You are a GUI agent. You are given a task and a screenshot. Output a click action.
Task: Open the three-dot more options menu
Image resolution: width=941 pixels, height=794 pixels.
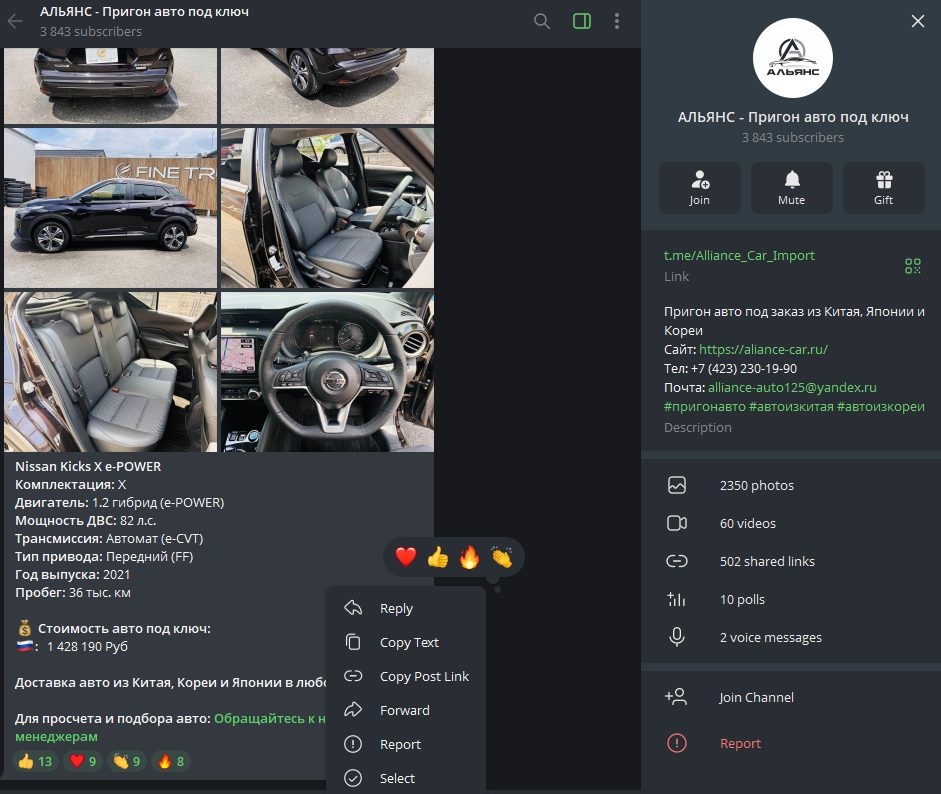617,22
